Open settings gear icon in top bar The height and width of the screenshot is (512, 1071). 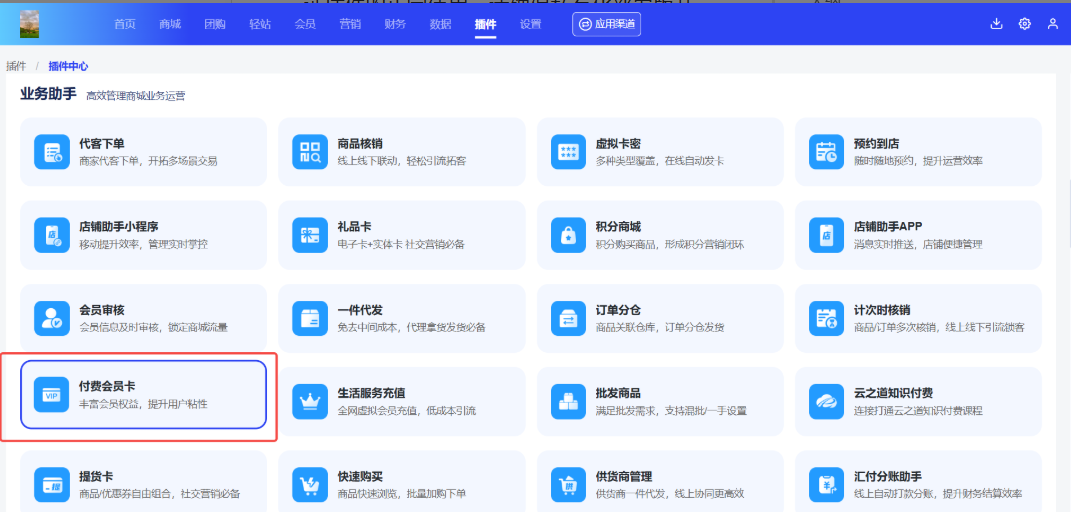[x=1024, y=24]
